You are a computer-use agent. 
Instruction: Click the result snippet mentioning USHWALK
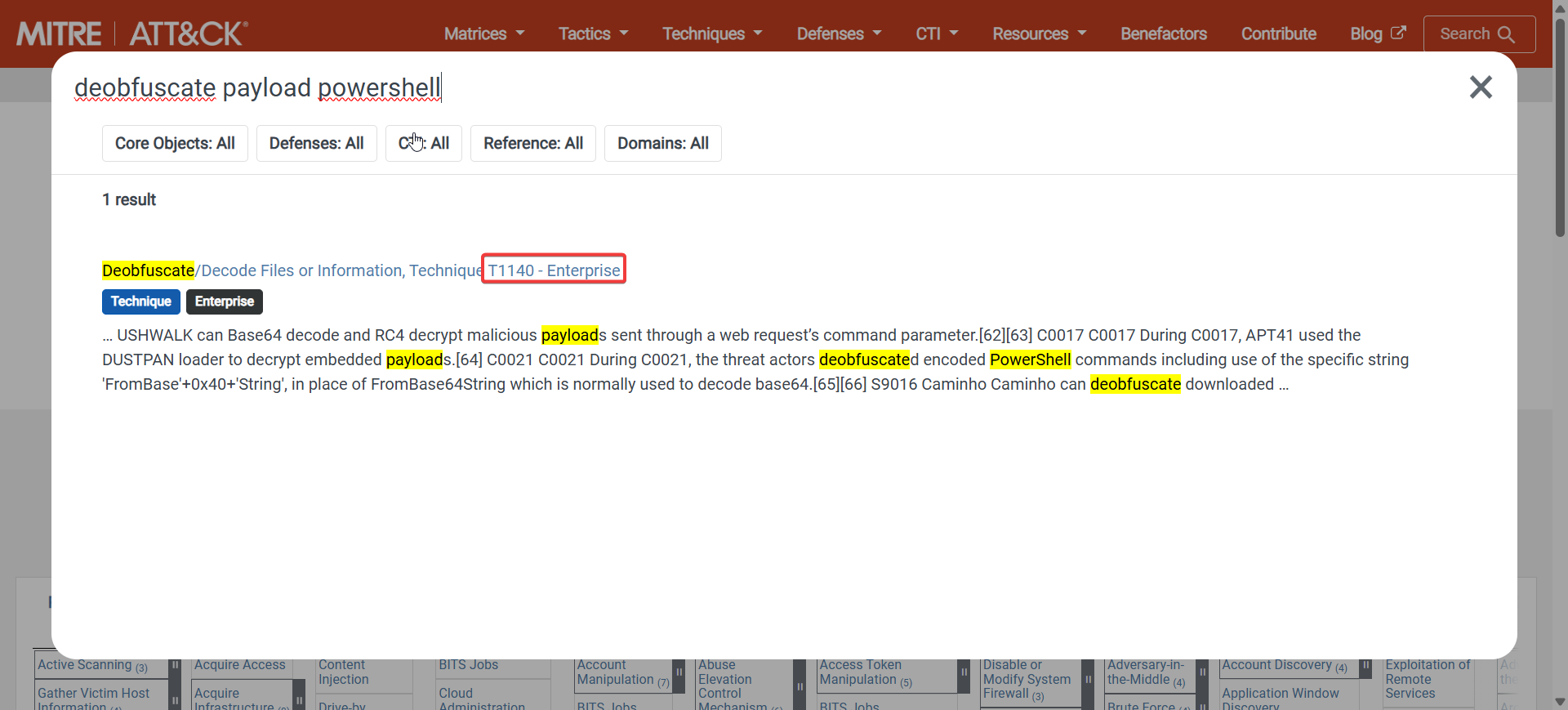coord(755,359)
